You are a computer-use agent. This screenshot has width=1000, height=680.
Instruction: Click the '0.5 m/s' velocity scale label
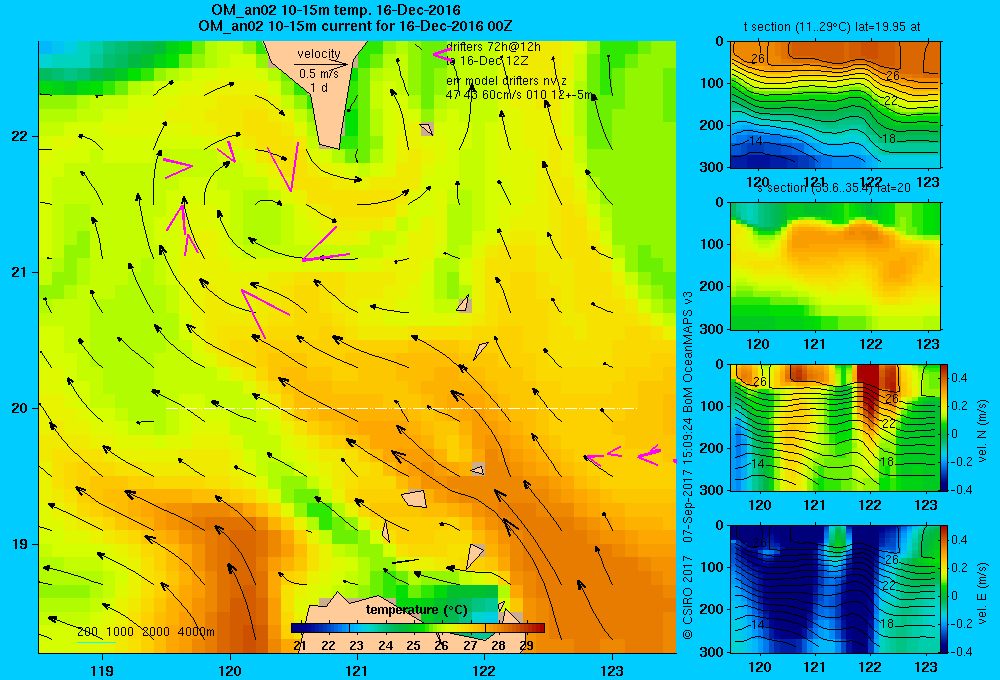[x=319, y=75]
